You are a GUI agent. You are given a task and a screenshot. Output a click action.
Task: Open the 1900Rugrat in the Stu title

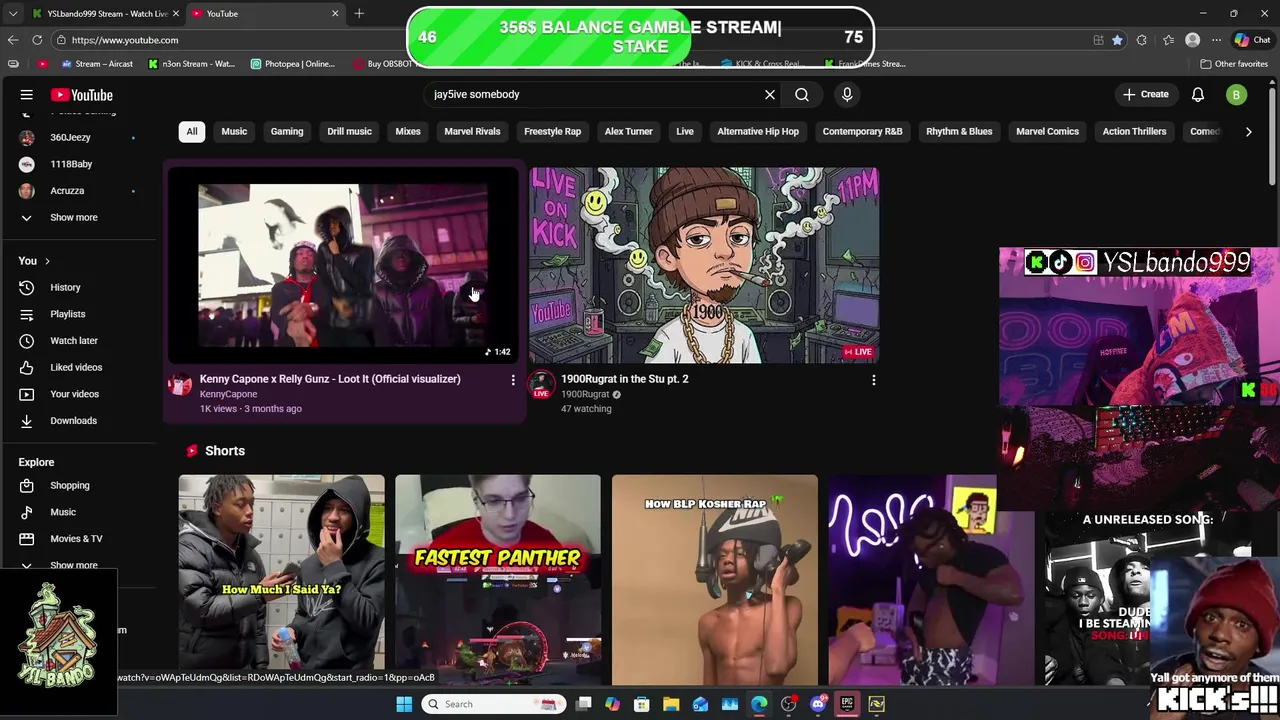[x=625, y=379]
